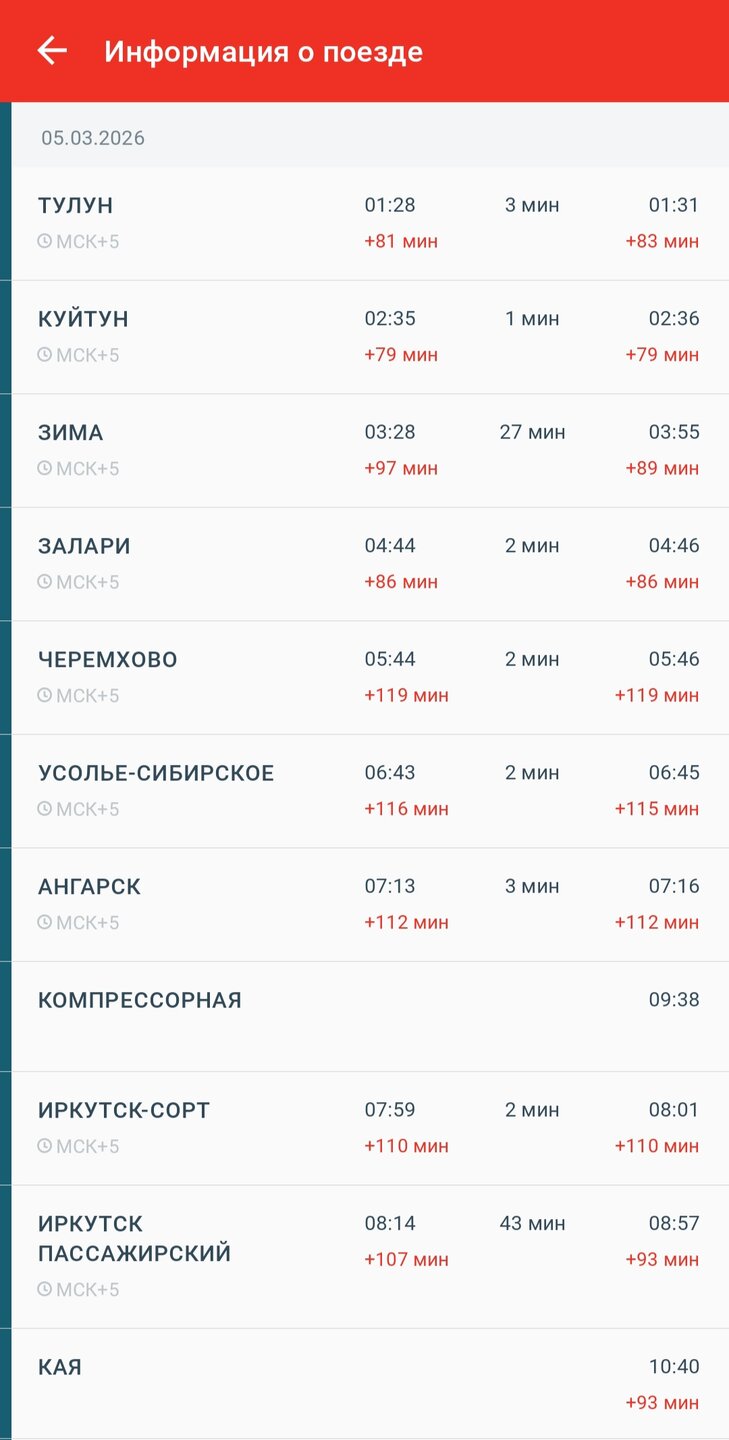Click the 09:38 departure time at КОМПРЕССОРНАЯ
The height and width of the screenshot is (1440, 729).
point(674,1000)
